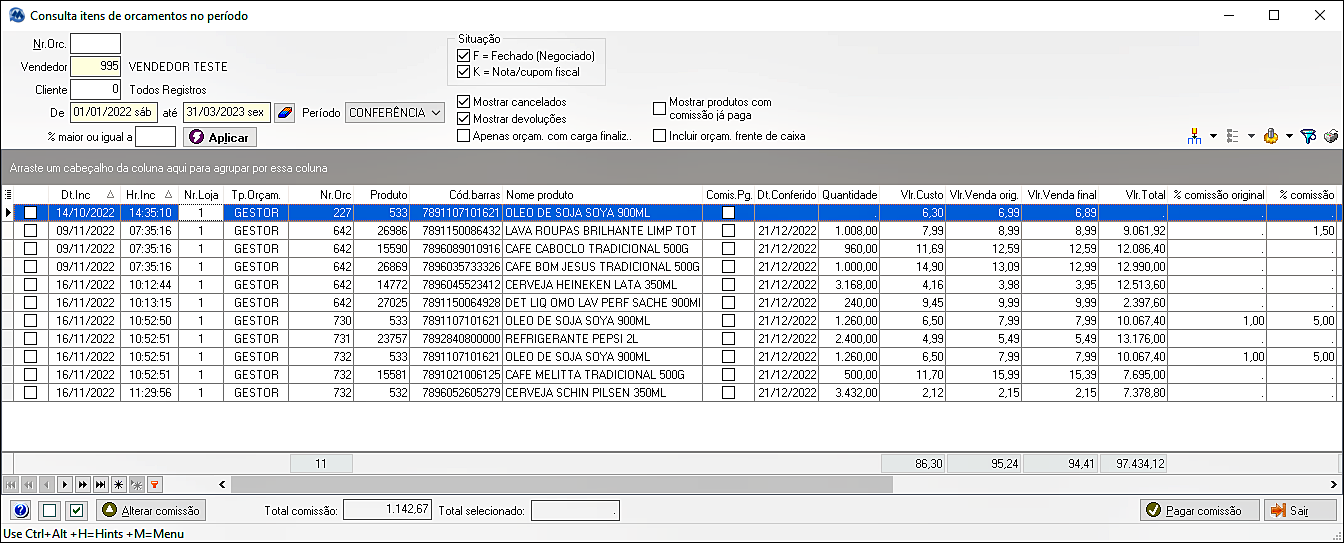The width and height of the screenshot is (1344, 543).
Task: Click the até end date field
Action: click(x=226, y=113)
